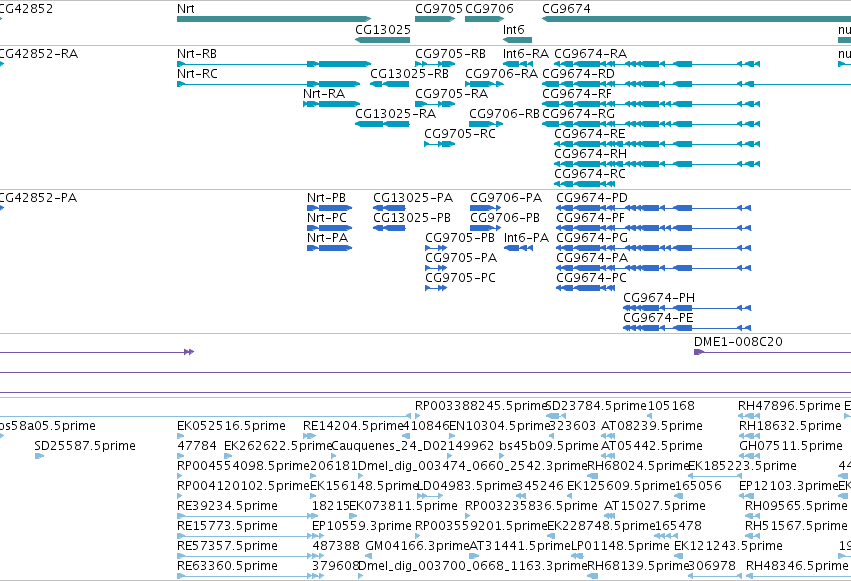Image resolution: width=851 pixels, height=581 pixels.
Task: Click EST RH09565.5prime
Action: 796,507
